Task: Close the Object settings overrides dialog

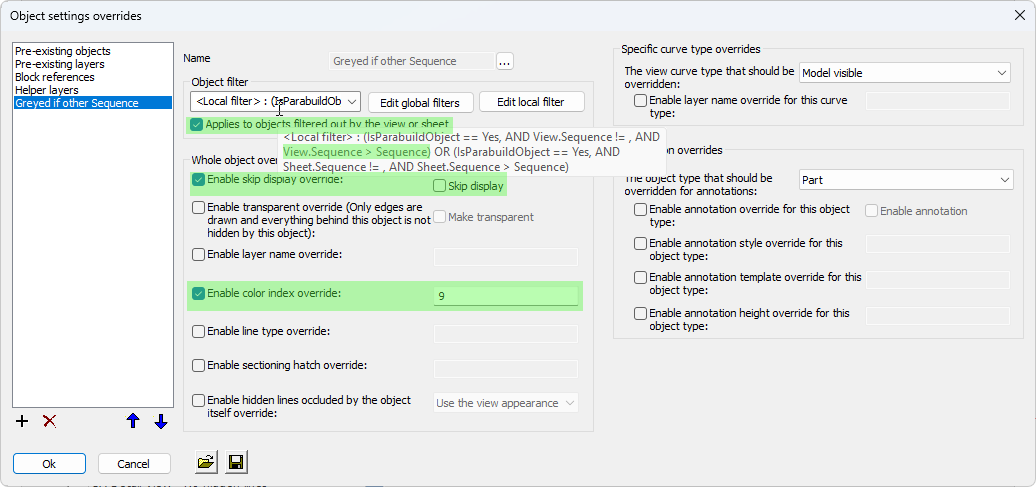Action: (1019, 15)
